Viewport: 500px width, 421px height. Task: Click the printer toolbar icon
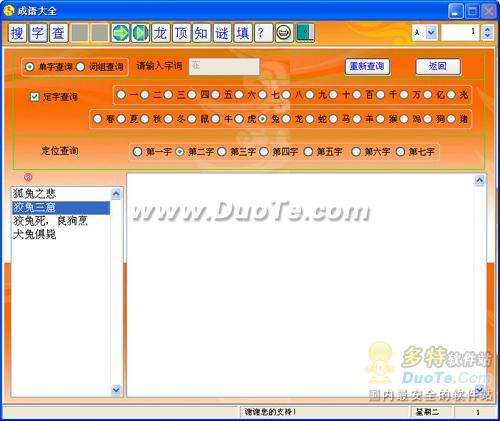284,33
